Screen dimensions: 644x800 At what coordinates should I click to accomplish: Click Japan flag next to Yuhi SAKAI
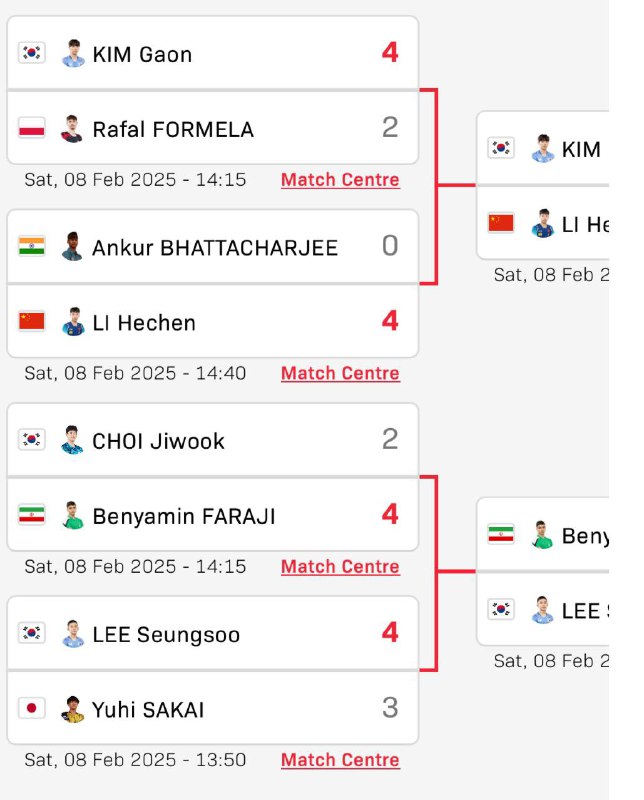pyautogui.click(x=32, y=708)
